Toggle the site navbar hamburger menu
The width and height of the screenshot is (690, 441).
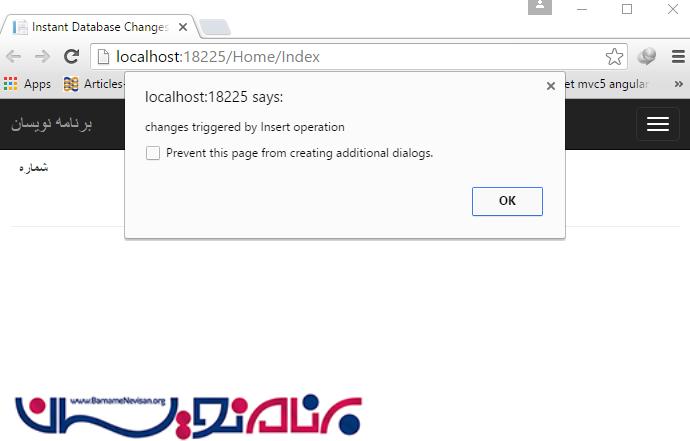(x=658, y=124)
